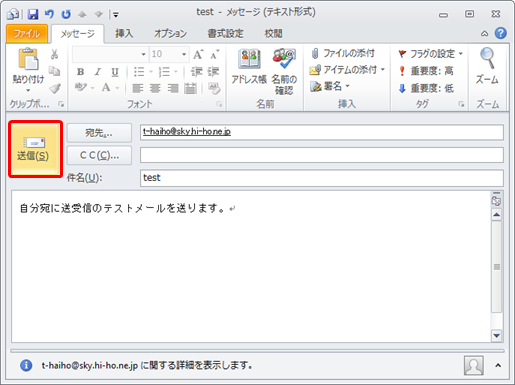Click the font color A icon

pos(106,87)
